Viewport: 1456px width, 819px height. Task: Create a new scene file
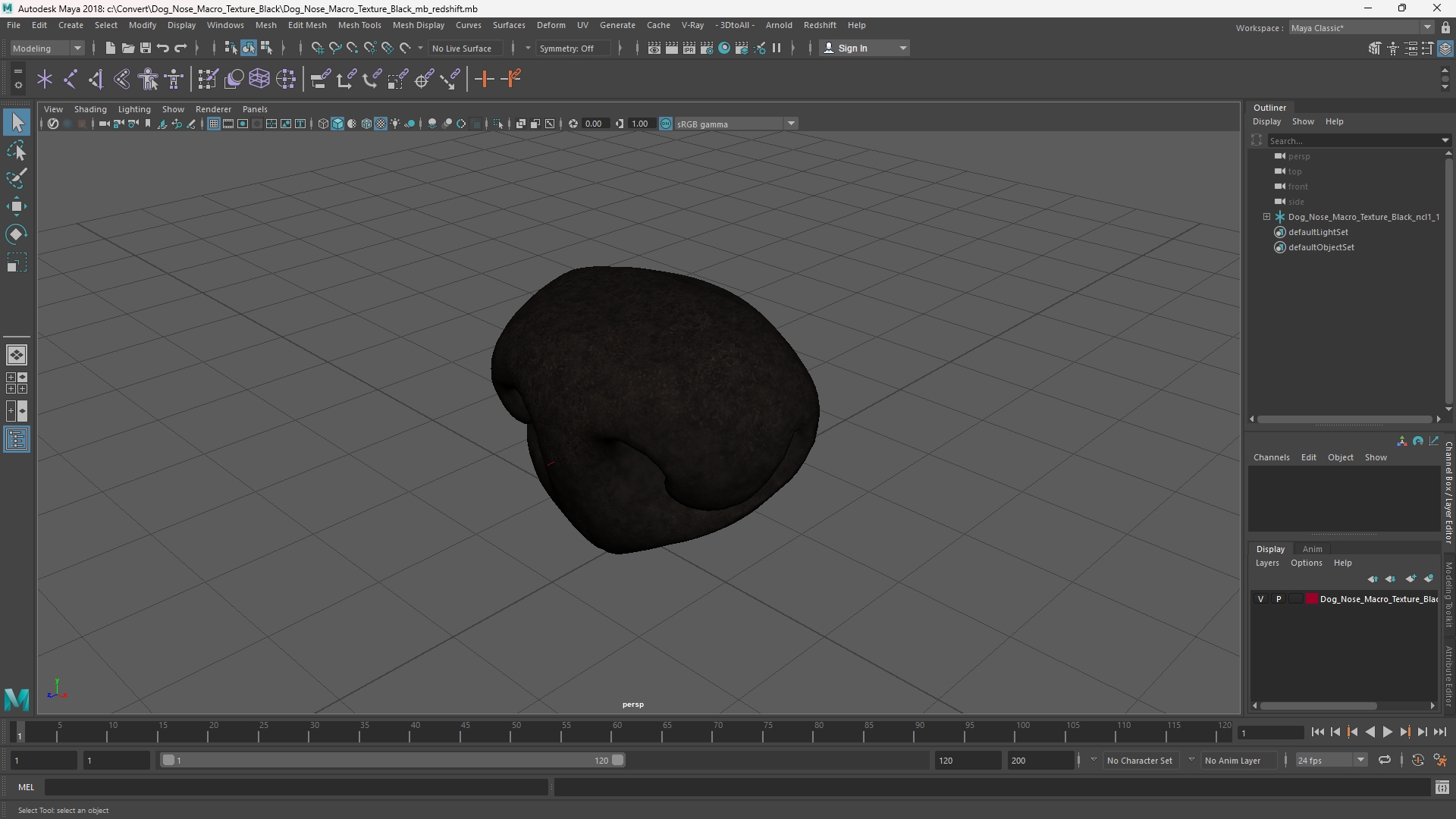[x=110, y=48]
